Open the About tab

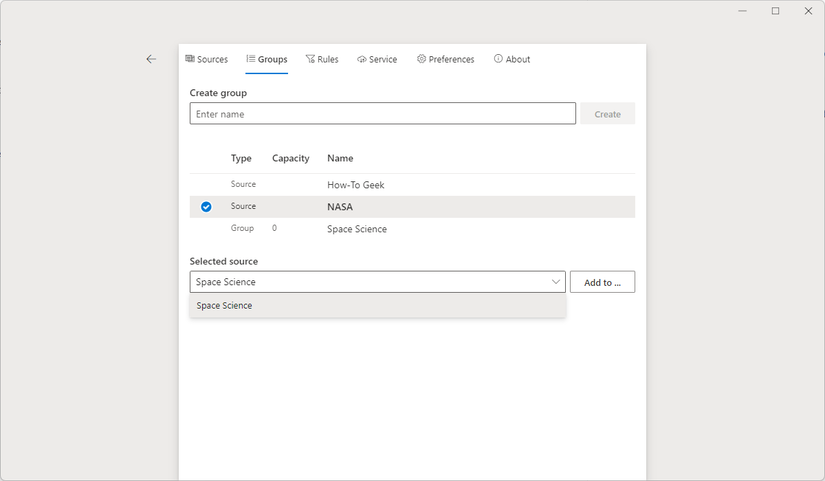point(517,60)
